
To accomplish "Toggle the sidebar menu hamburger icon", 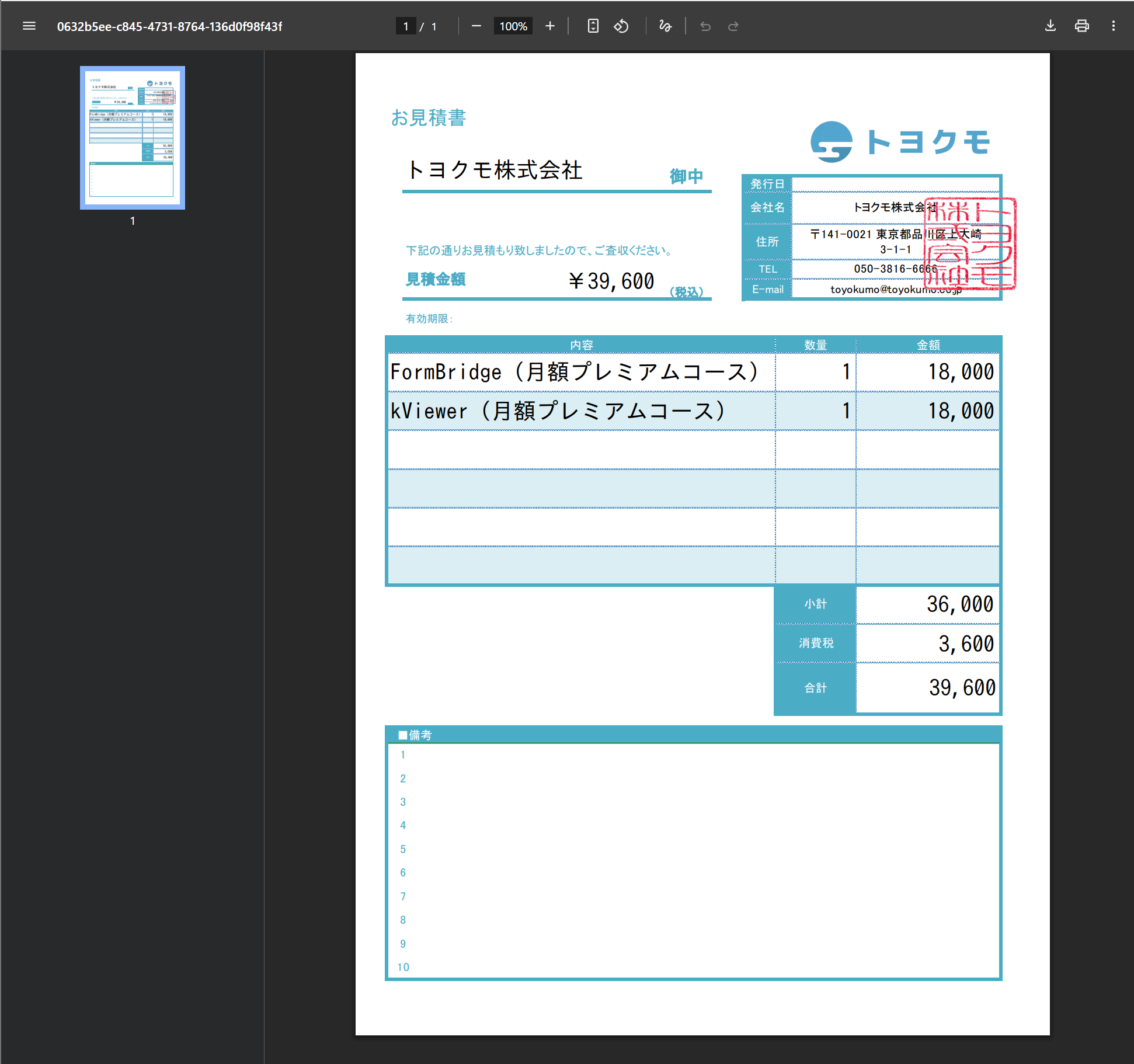I will [29, 26].
